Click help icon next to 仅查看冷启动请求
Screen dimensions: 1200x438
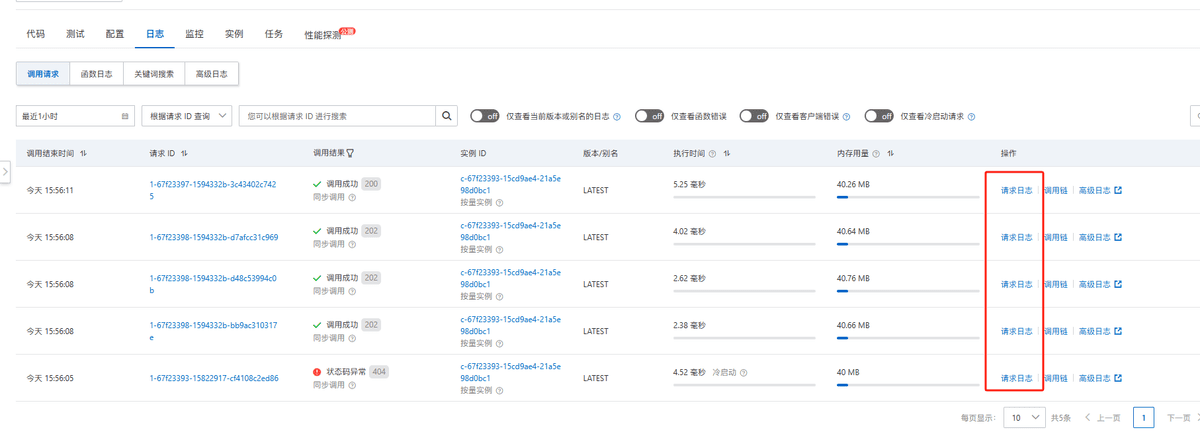click(x=972, y=116)
